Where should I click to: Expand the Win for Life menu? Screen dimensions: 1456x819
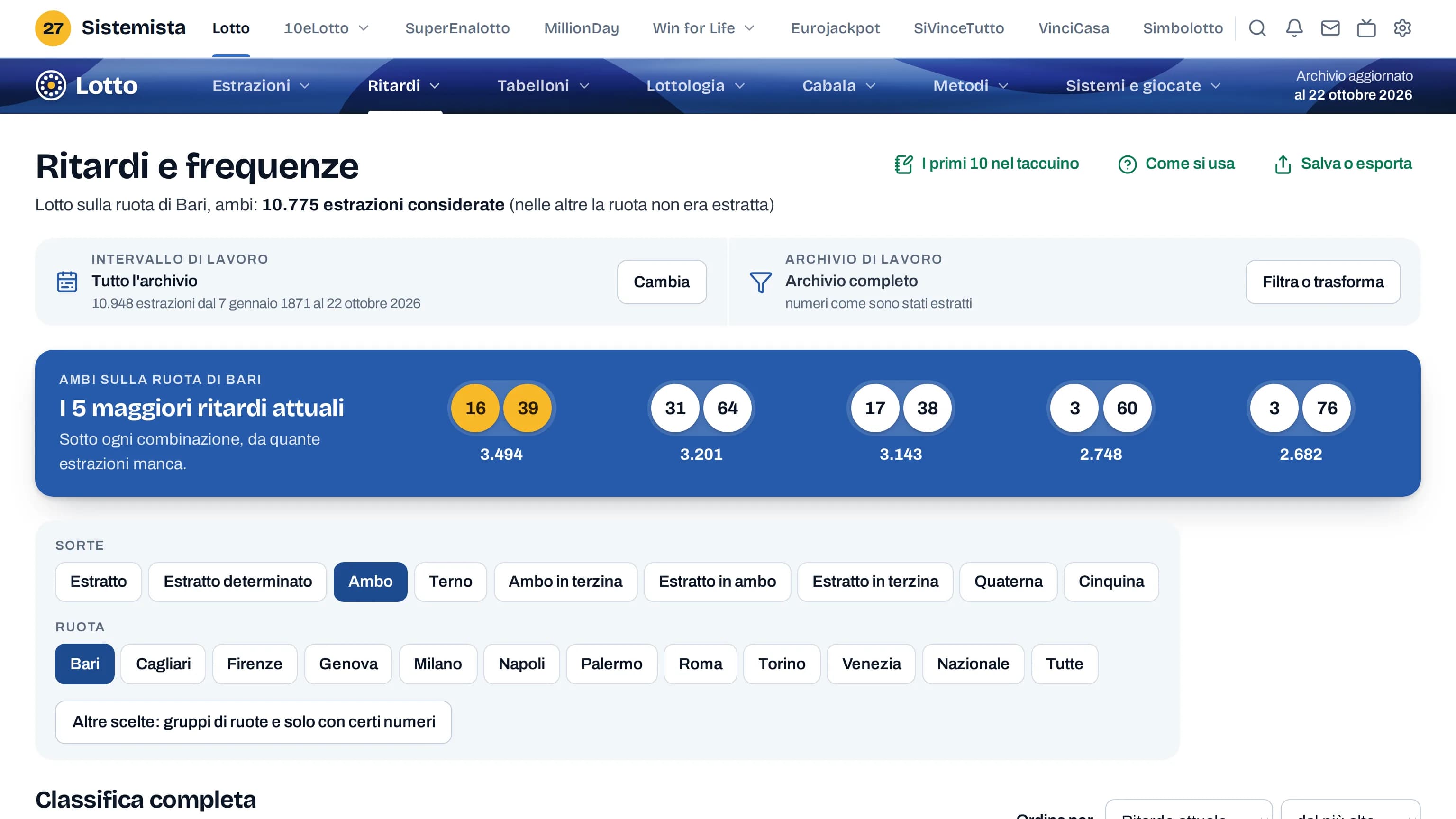[x=704, y=28]
